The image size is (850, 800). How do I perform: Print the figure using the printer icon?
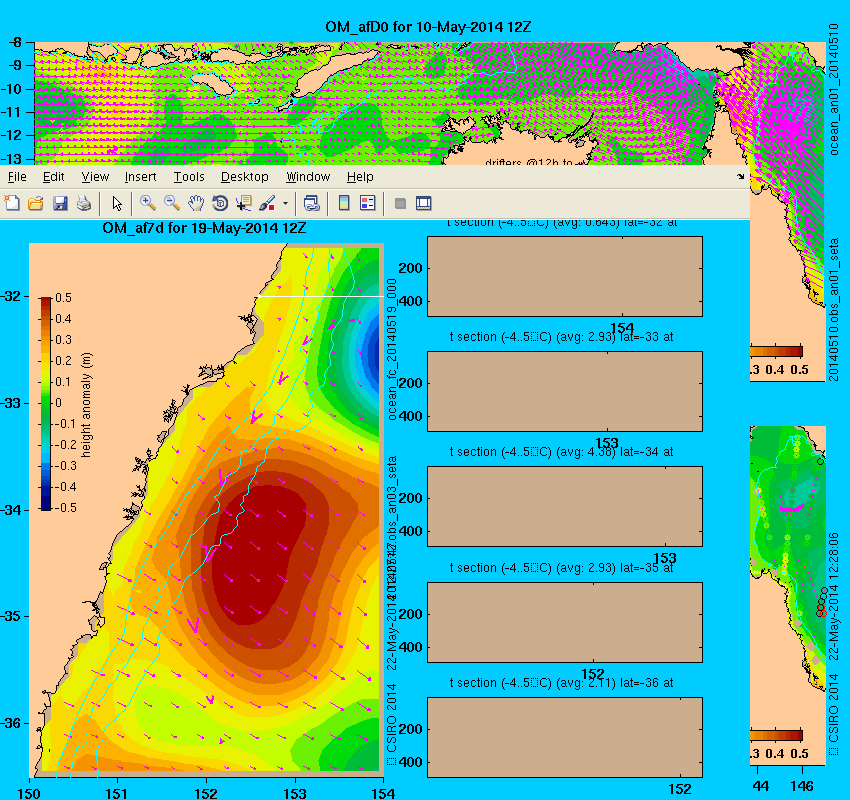pyautogui.click(x=83, y=203)
